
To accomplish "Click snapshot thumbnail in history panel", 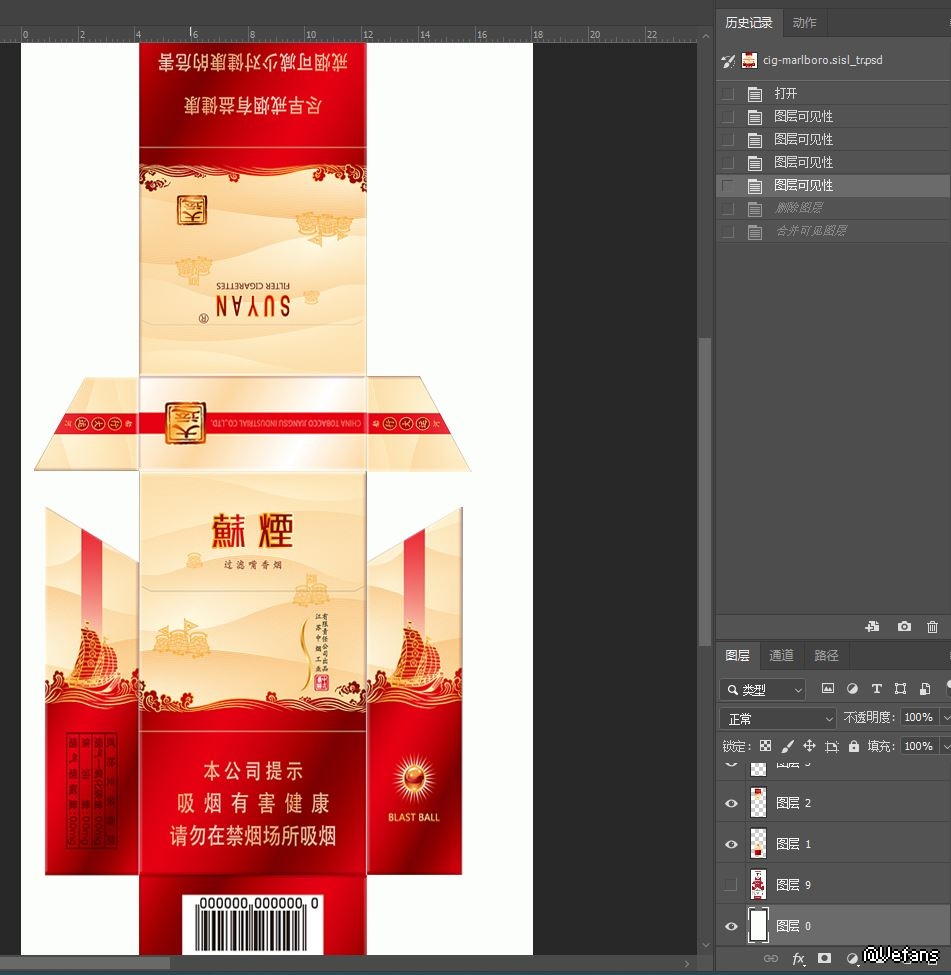I will click(x=749, y=60).
